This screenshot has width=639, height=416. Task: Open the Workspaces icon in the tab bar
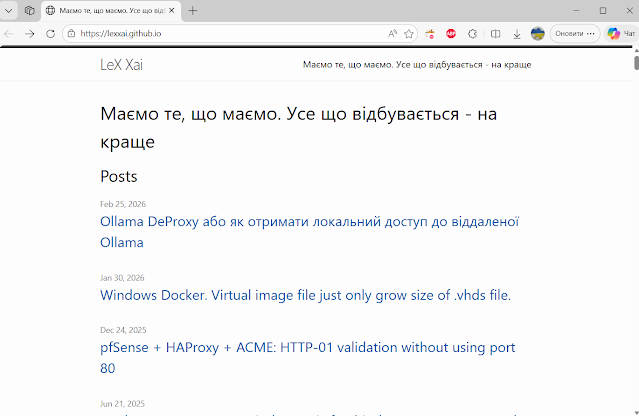[x=30, y=10]
